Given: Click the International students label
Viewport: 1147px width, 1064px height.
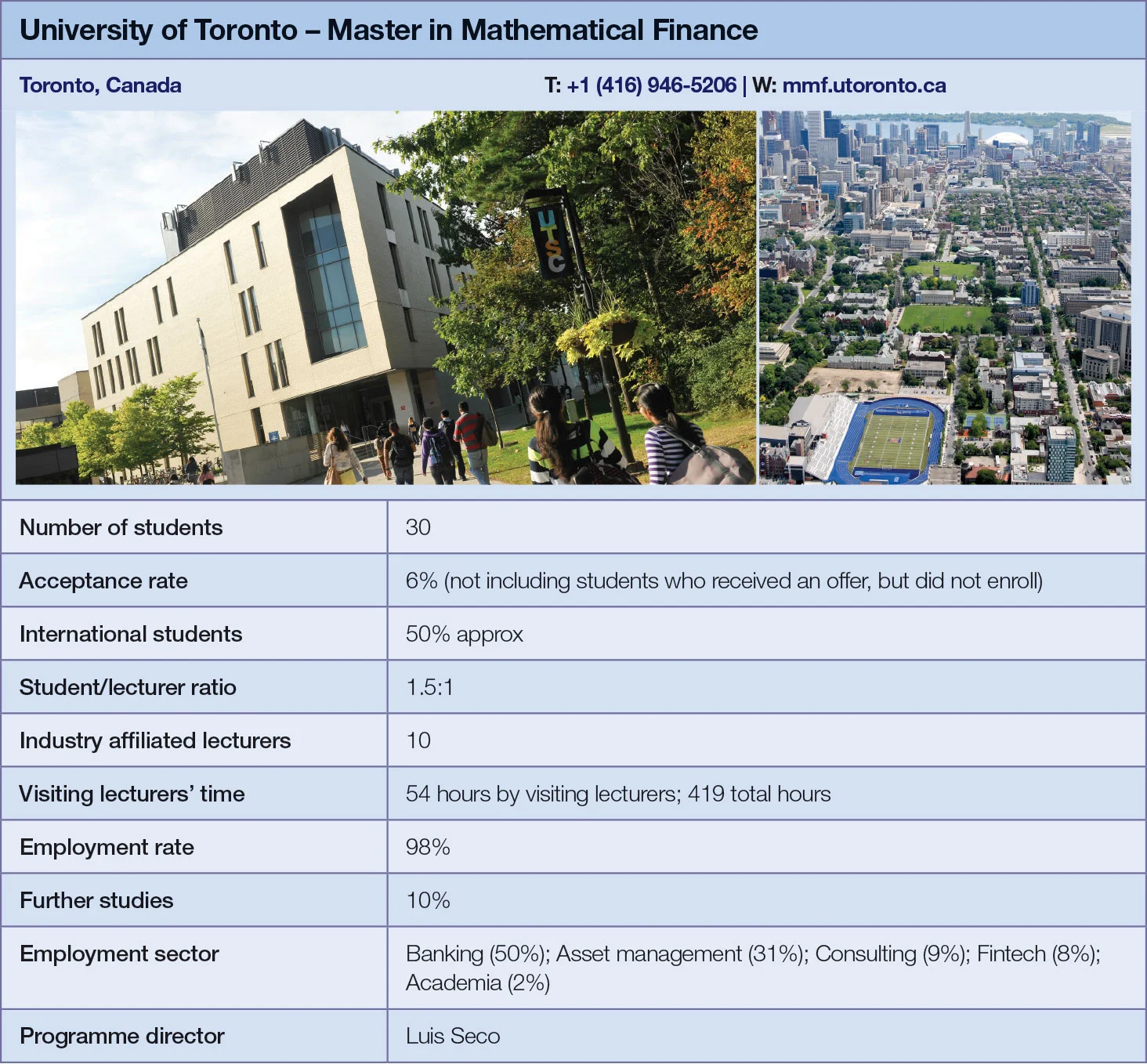Looking at the screenshot, I should tap(131, 634).
